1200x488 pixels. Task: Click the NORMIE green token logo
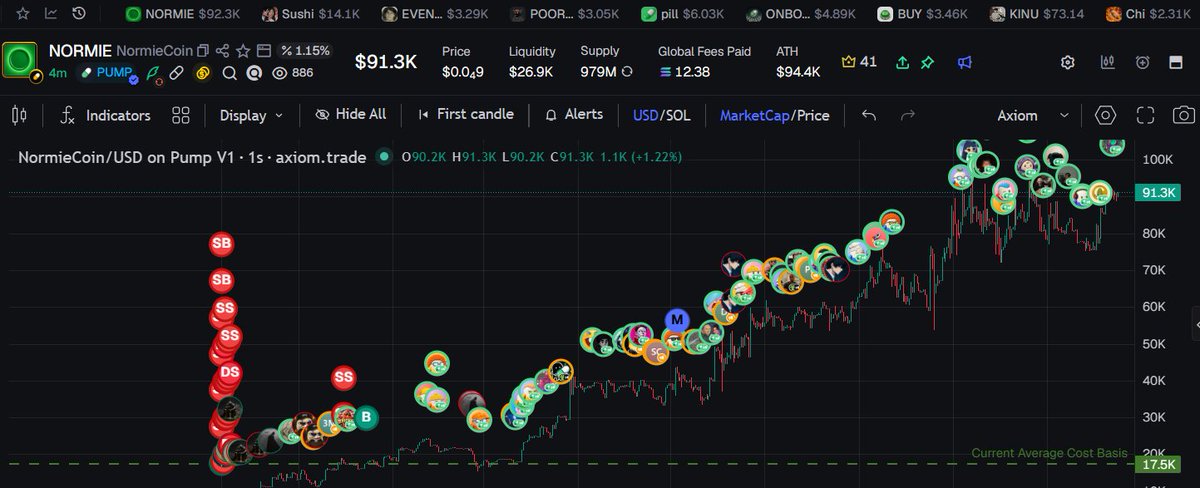[20, 61]
